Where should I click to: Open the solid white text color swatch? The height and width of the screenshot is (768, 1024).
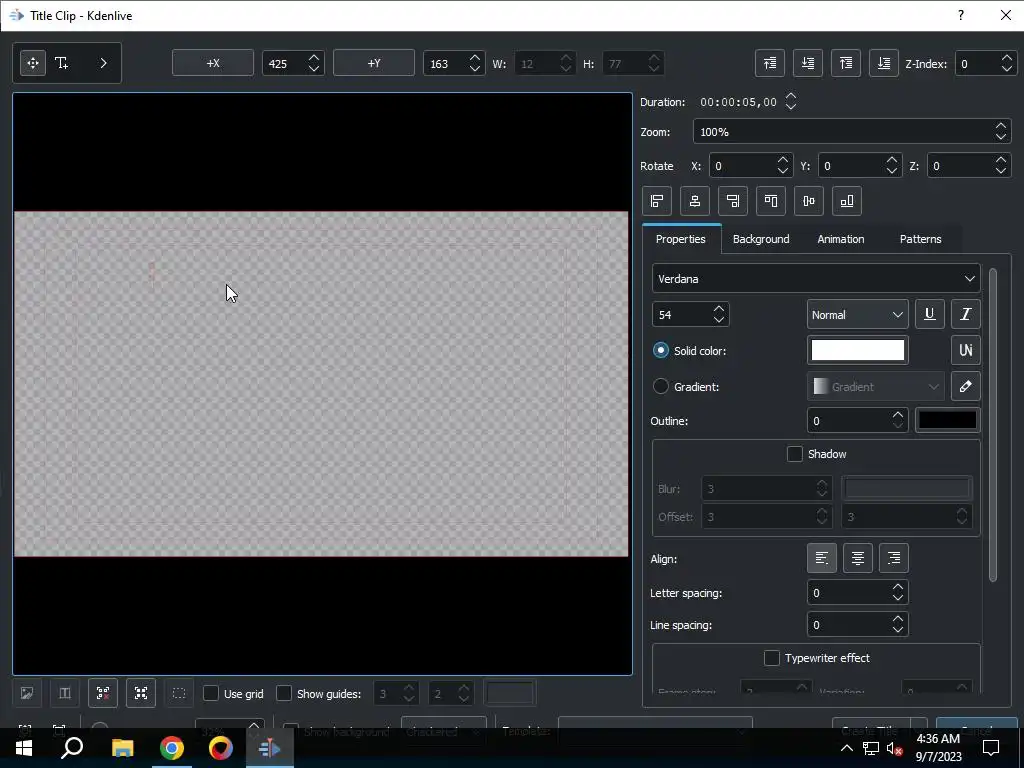tap(857, 350)
